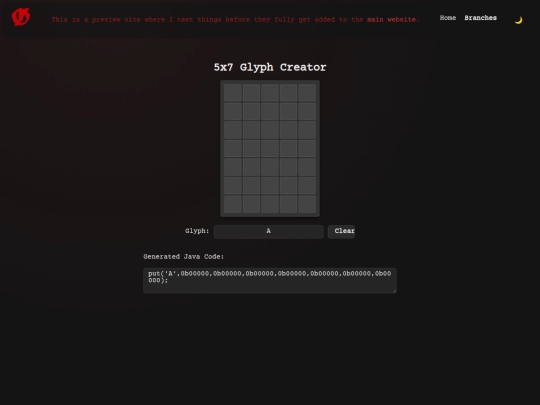Toggle glyph pixel row 1 column 5
The width and height of the screenshot is (540, 405).
coord(307,93)
